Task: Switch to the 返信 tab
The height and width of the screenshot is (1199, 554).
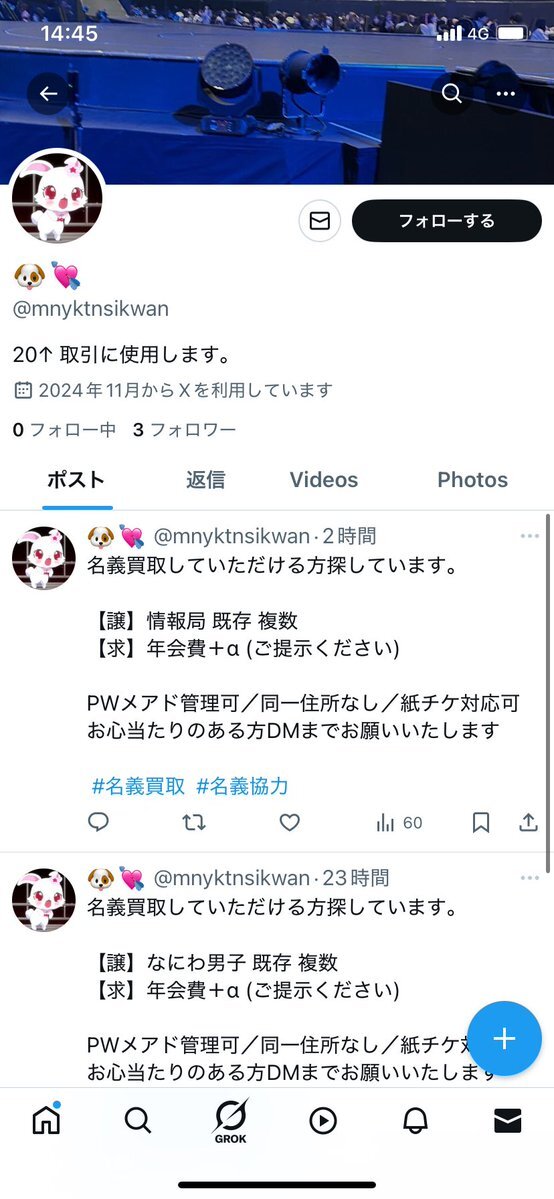Action: [x=206, y=480]
